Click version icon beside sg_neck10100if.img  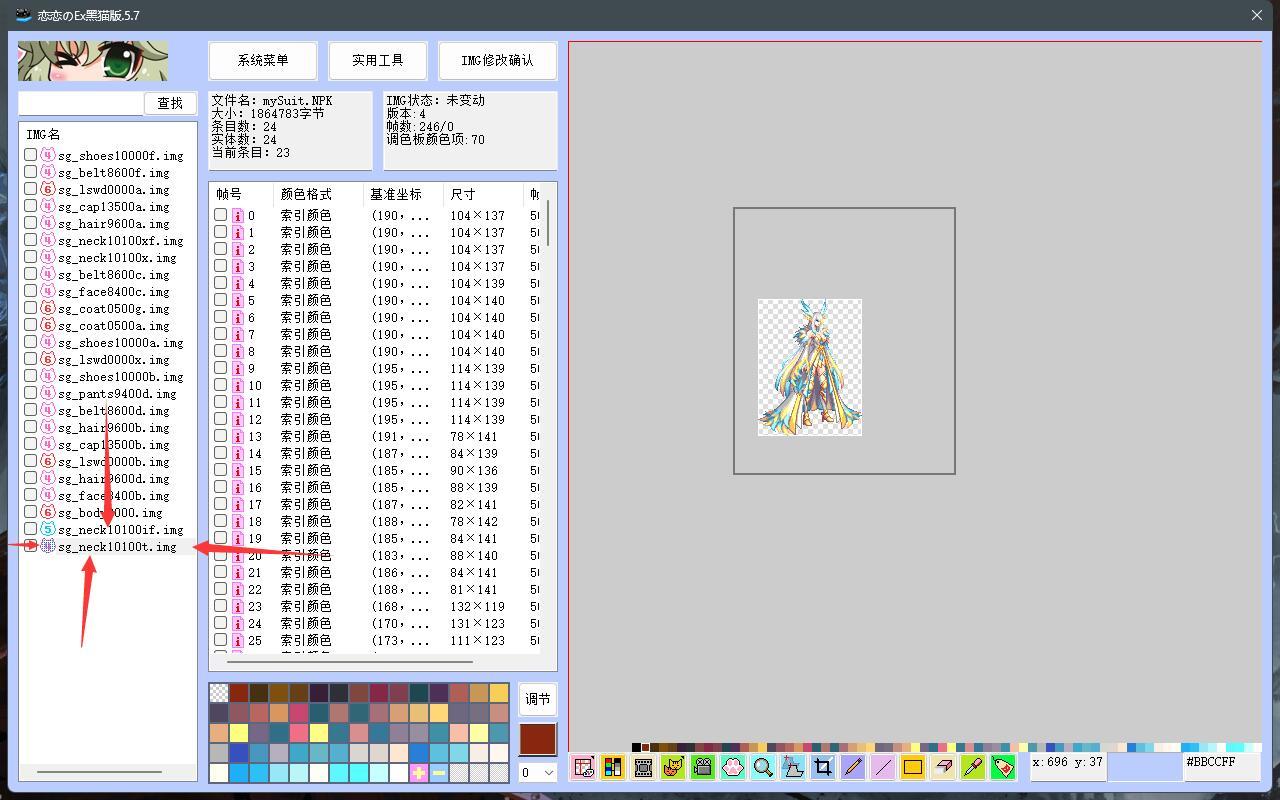[x=47, y=529]
